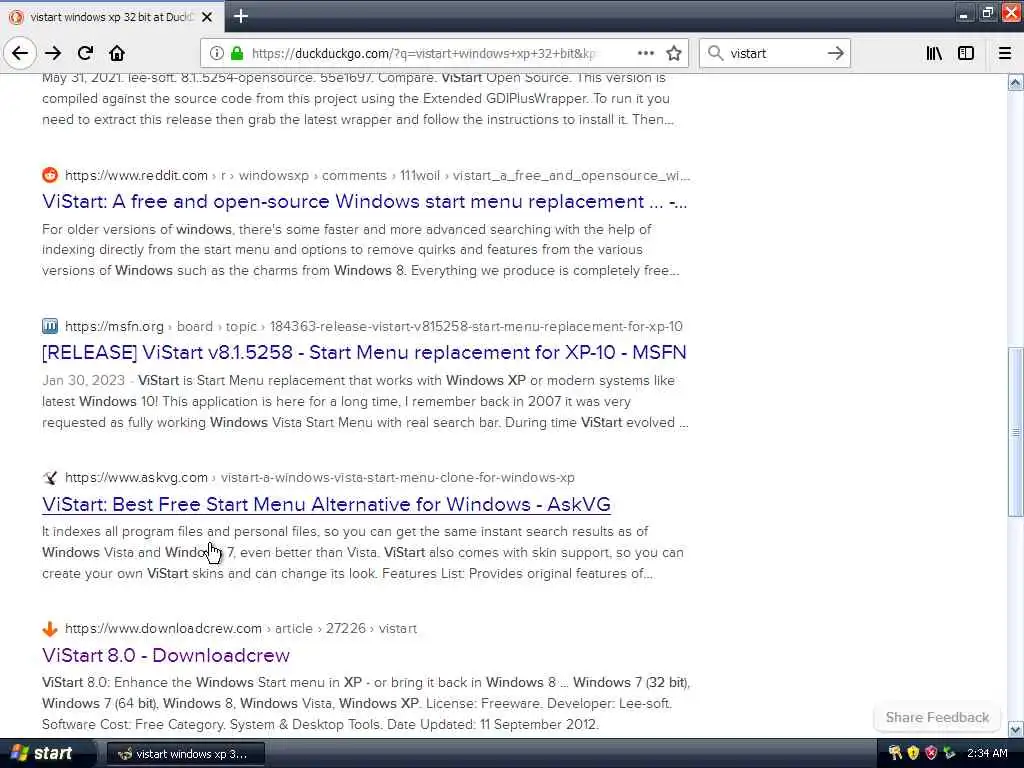
Task: Go forward to next page
Action: coord(53,53)
